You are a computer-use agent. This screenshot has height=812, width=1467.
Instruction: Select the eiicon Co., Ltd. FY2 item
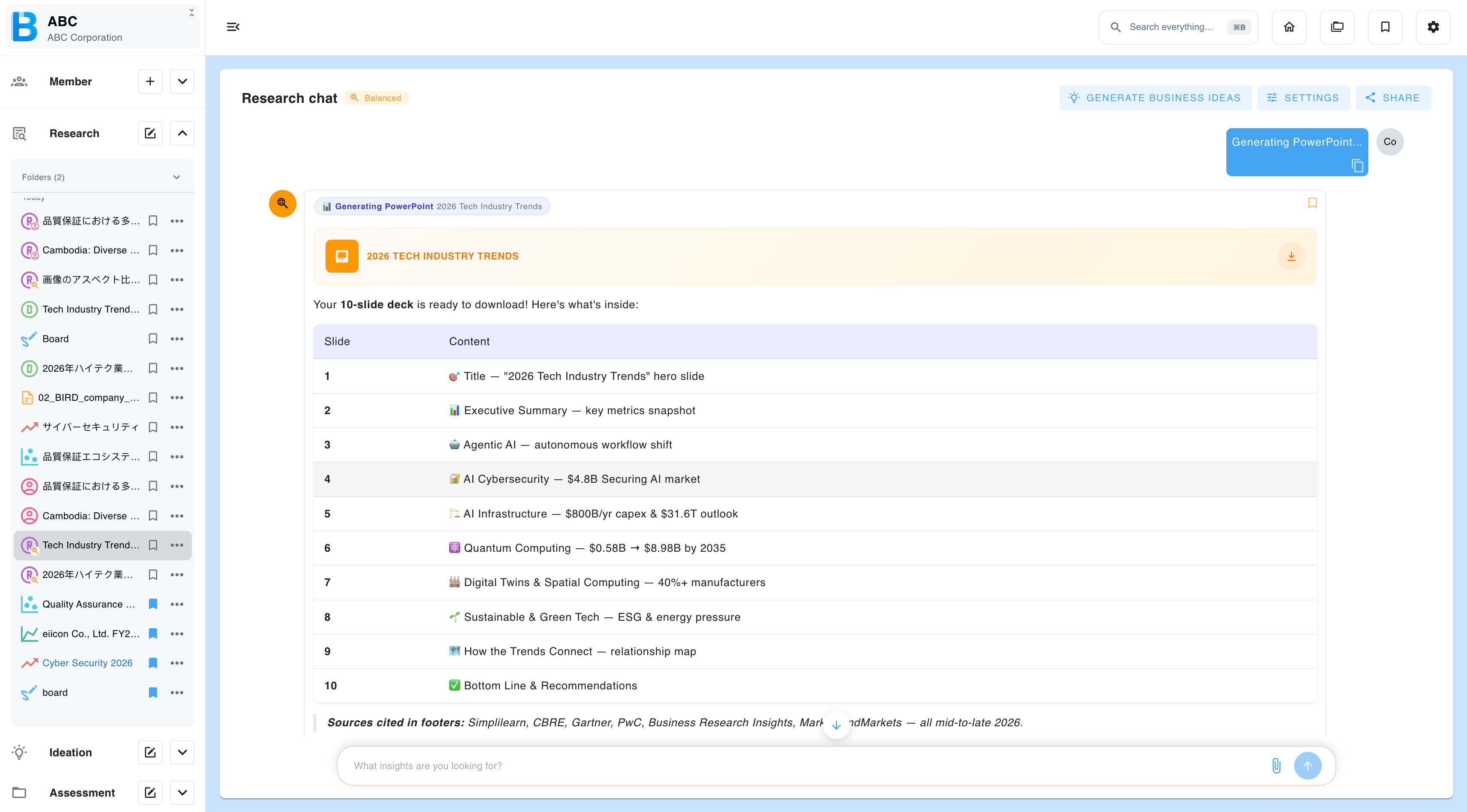pos(91,633)
